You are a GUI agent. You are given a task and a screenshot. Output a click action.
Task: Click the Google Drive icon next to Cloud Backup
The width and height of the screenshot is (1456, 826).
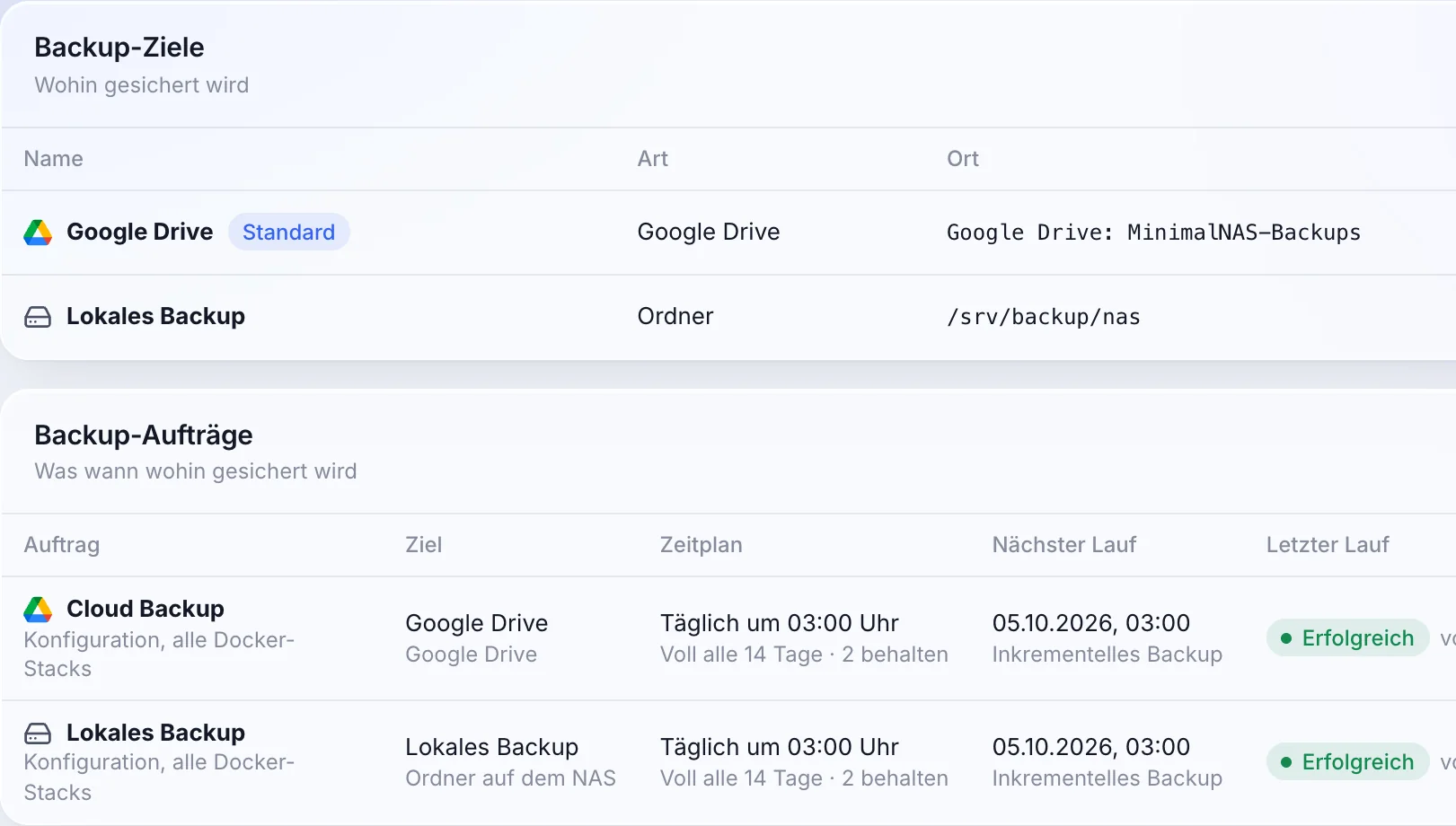pyautogui.click(x=38, y=610)
